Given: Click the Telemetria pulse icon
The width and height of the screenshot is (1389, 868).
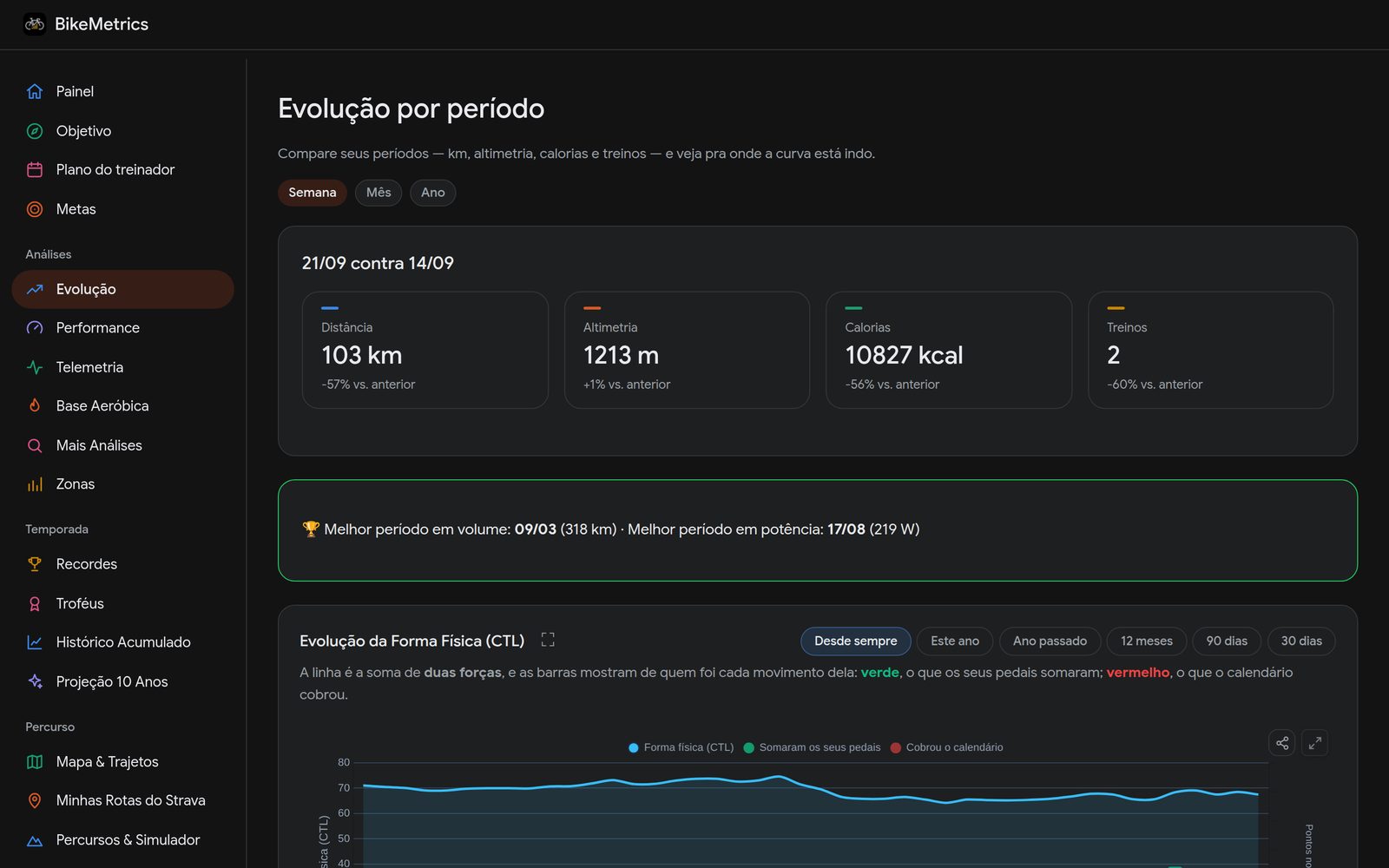Looking at the screenshot, I should pyautogui.click(x=35, y=367).
